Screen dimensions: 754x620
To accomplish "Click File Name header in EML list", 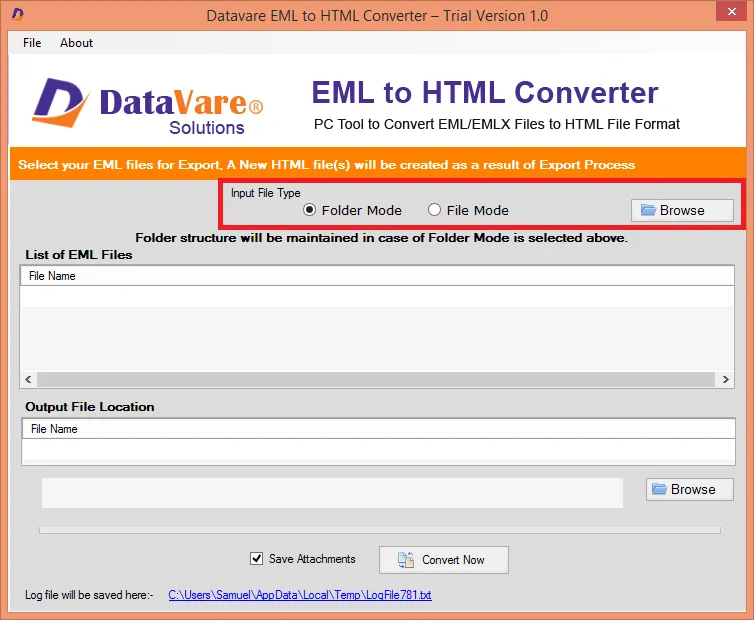I will pyautogui.click(x=377, y=276).
